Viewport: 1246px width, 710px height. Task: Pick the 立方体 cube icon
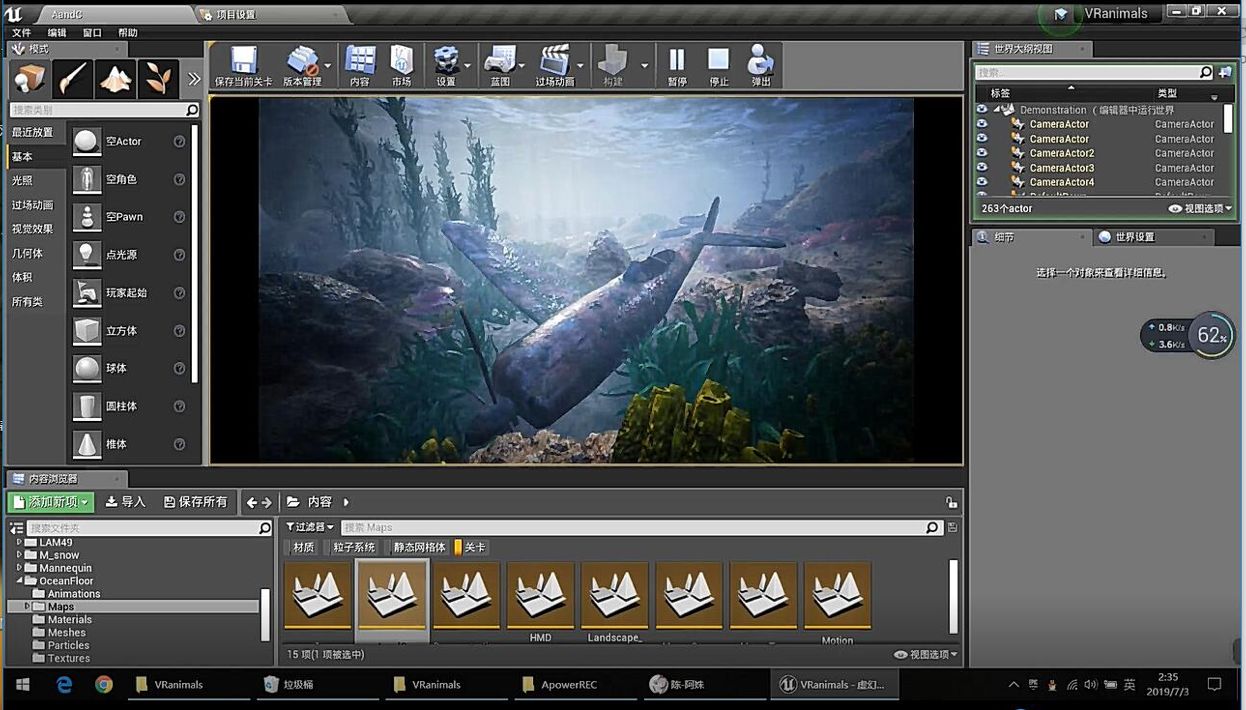pyautogui.click(x=87, y=331)
